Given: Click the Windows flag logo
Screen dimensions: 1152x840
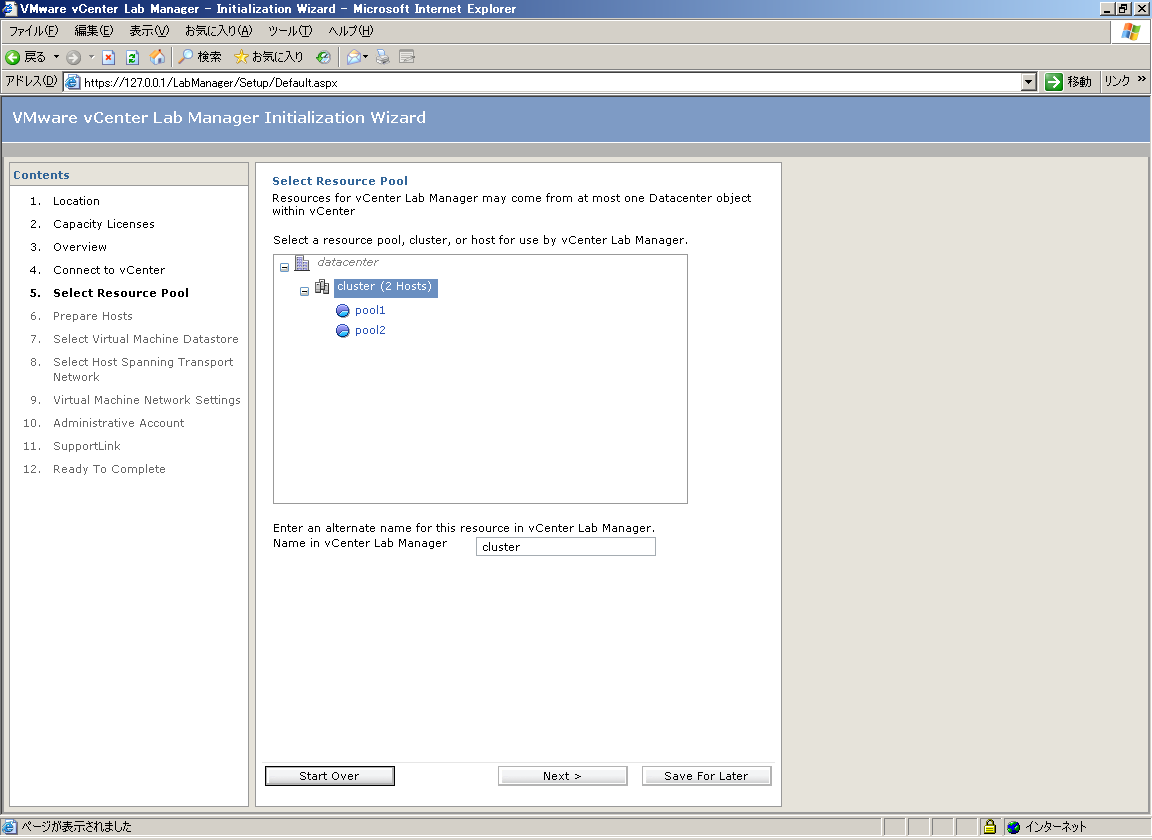Looking at the screenshot, I should pyautogui.click(x=1131, y=32).
